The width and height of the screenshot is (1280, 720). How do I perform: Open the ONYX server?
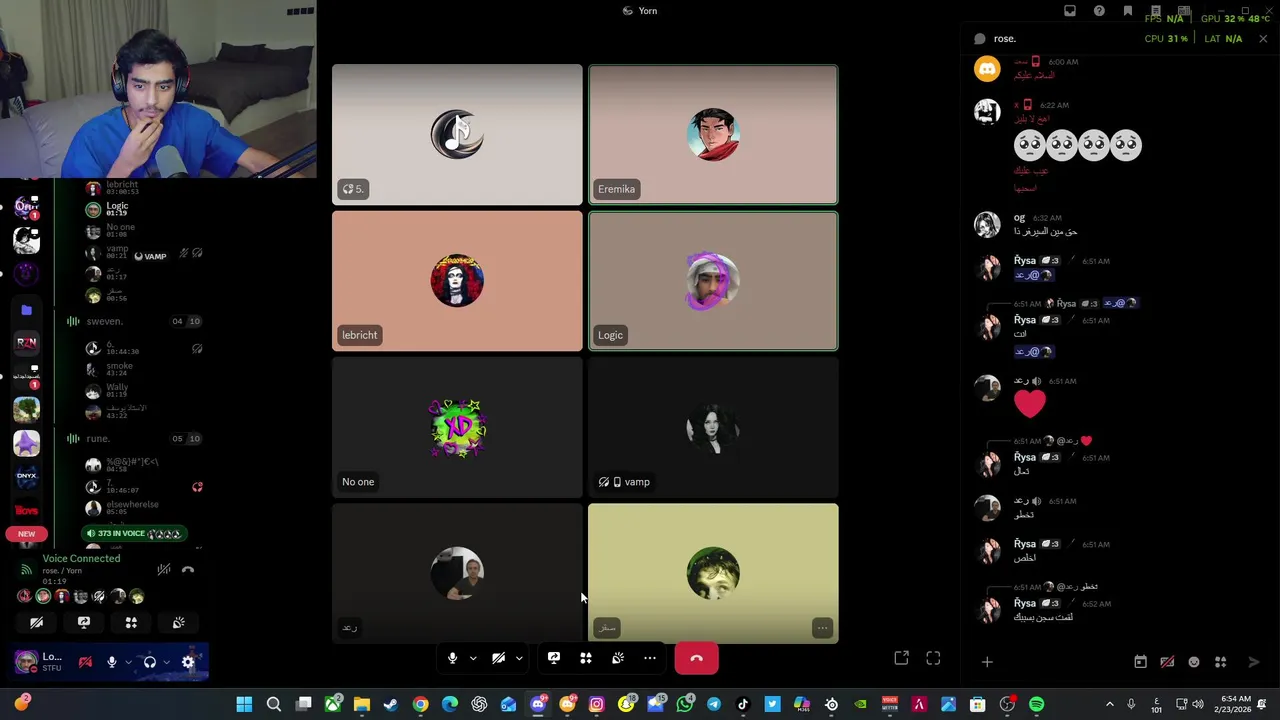click(27, 476)
